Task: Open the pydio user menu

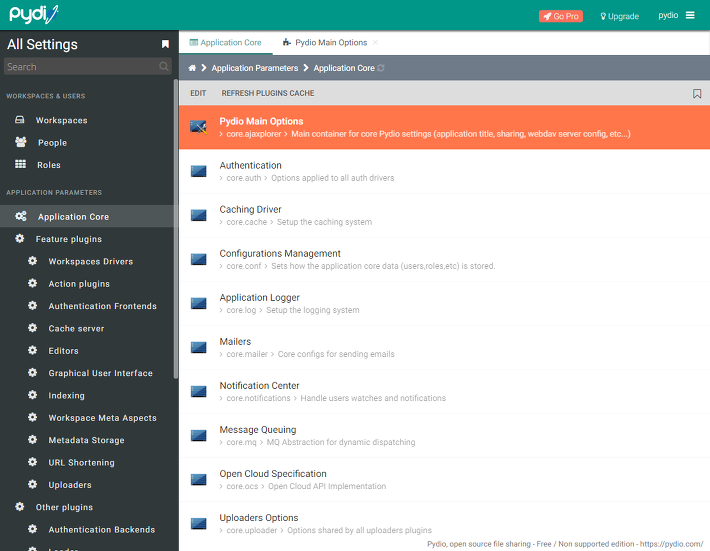Action: [668, 15]
